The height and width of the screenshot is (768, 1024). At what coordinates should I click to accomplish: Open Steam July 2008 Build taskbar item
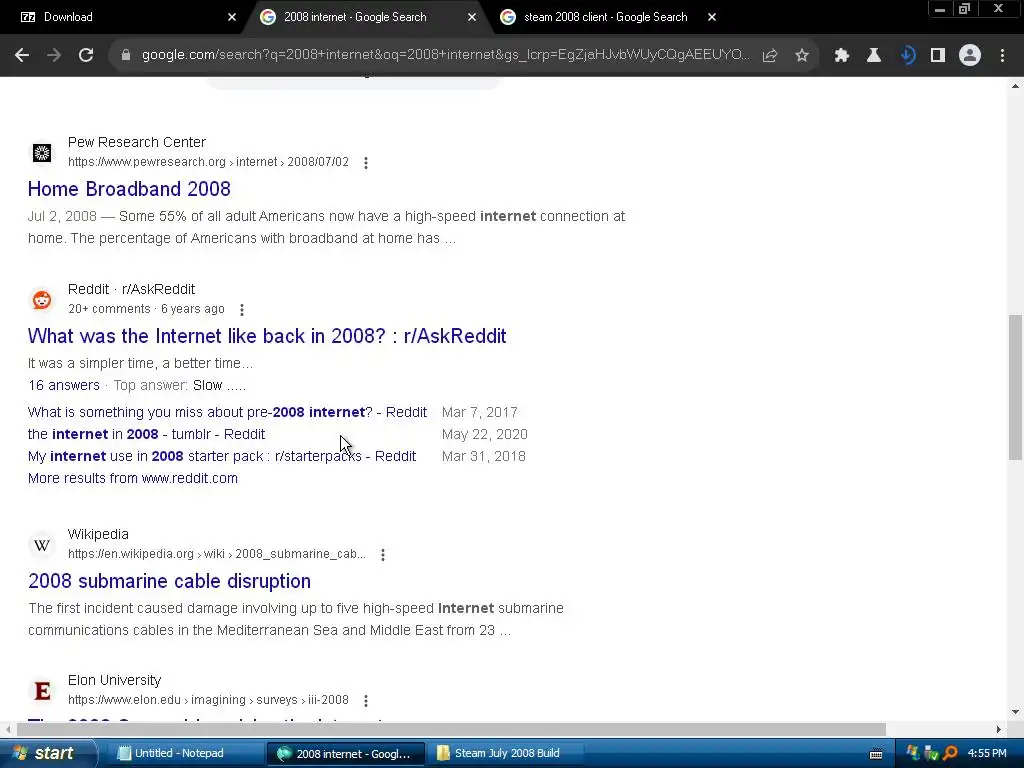pos(507,753)
